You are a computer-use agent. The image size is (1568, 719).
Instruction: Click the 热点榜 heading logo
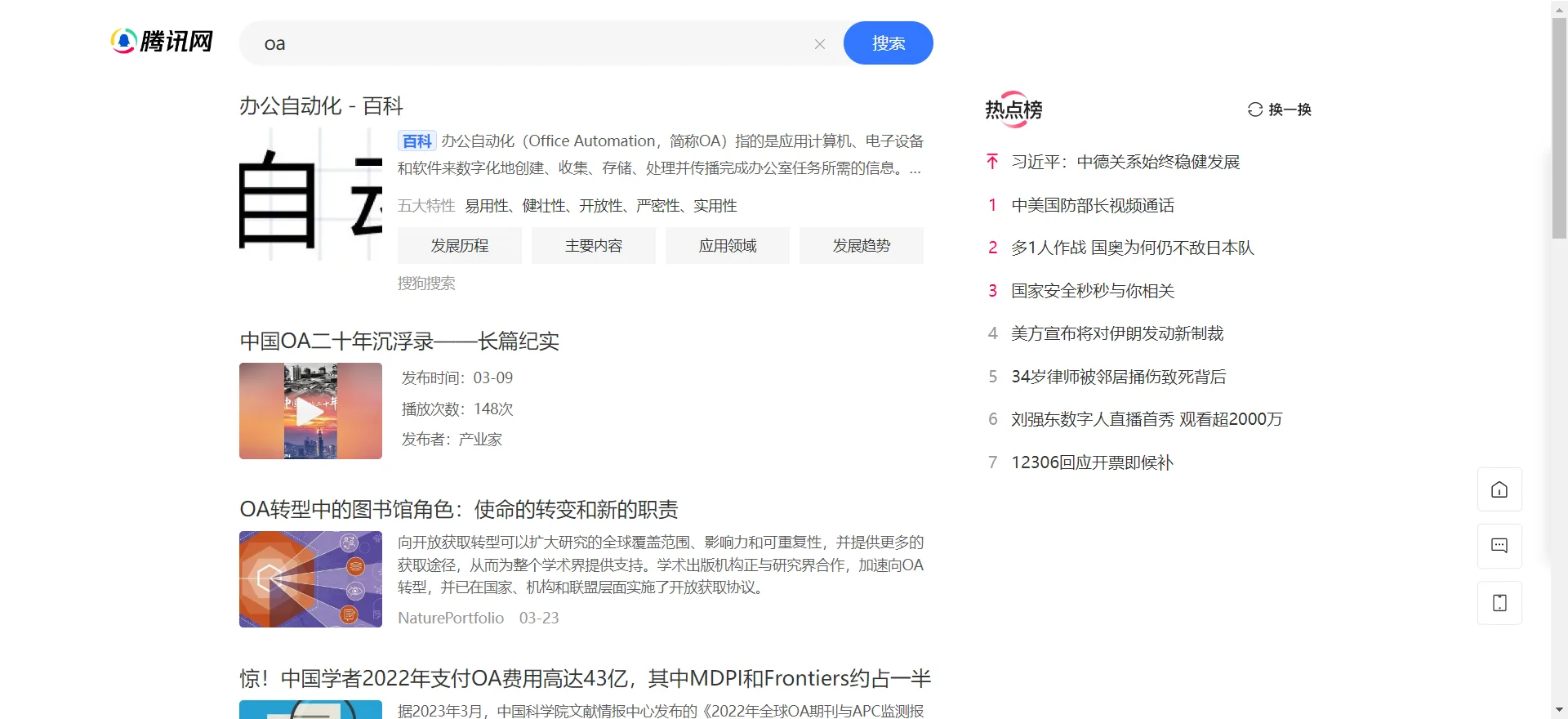point(1013,109)
